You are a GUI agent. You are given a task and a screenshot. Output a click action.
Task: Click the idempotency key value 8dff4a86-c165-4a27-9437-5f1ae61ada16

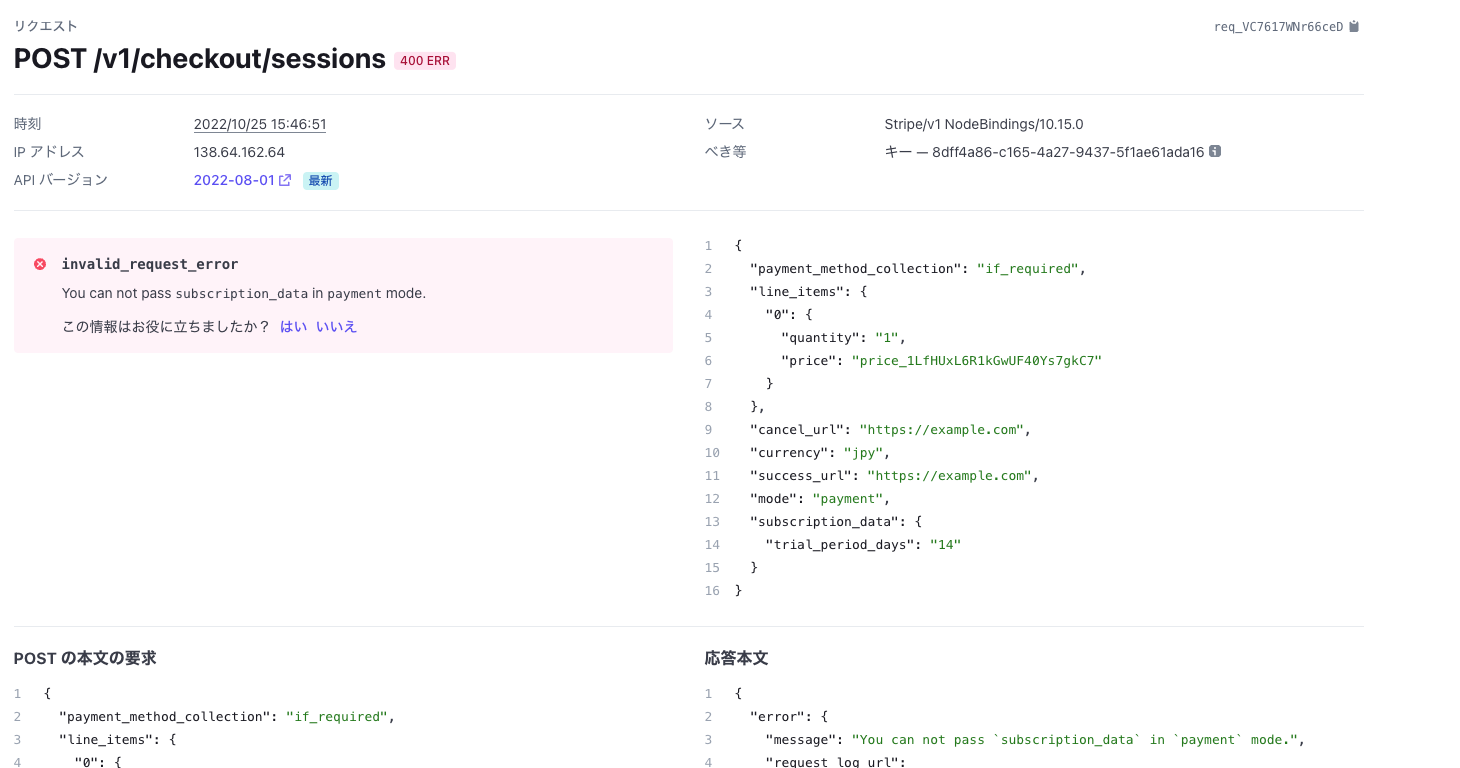click(1068, 152)
